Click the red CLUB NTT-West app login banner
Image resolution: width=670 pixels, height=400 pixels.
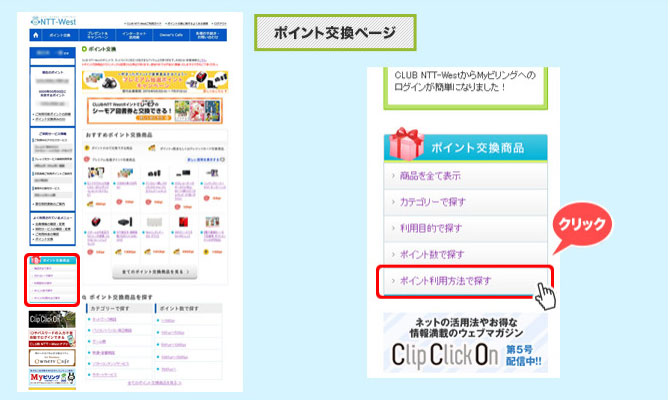coord(52,338)
